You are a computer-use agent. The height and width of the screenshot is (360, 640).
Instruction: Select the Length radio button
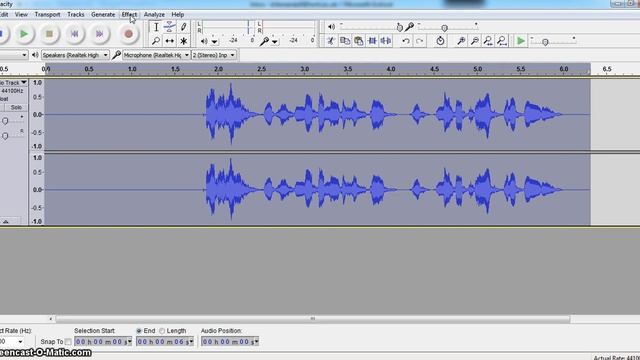click(x=162, y=331)
